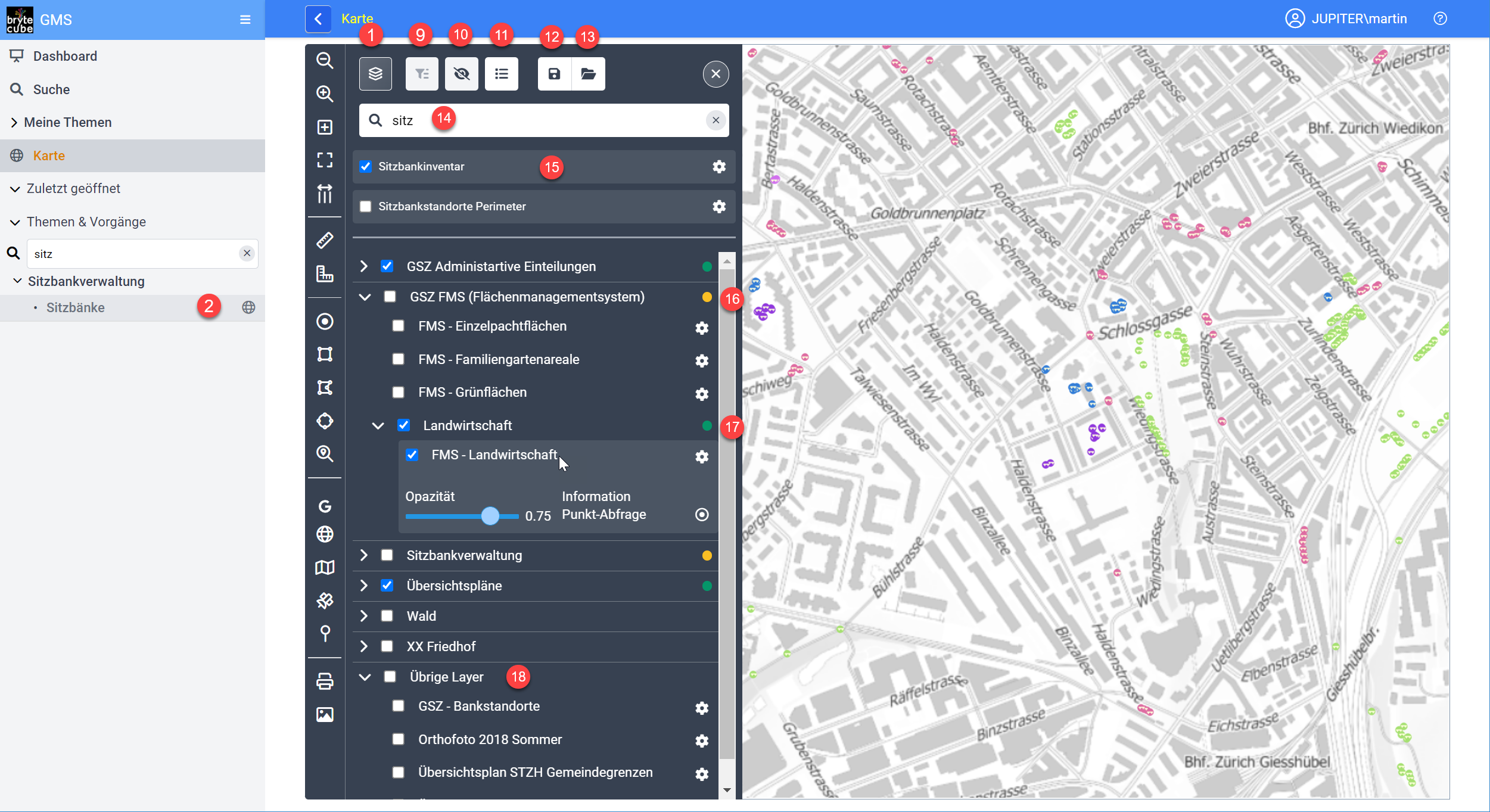Image resolution: width=1490 pixels, height=812 pixels.
Task: Uncheck the Sitzbankinventar layer
Action: [x=366, y=167]
